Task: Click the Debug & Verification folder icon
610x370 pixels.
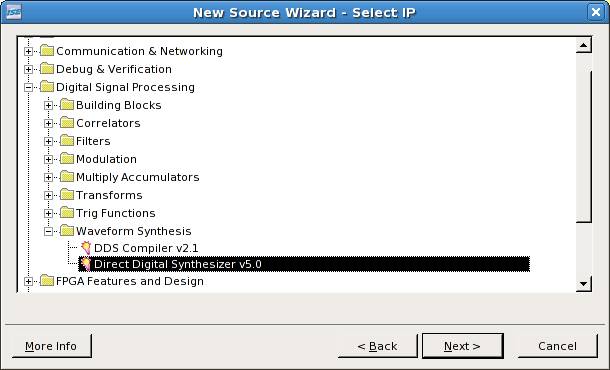Action: click(x=47, y=68)
